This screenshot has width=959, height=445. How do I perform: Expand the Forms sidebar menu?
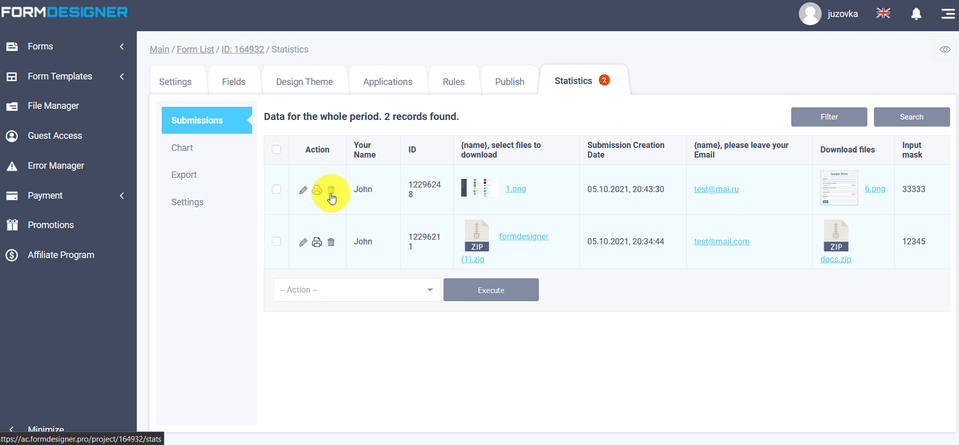(x=67, y=47)
